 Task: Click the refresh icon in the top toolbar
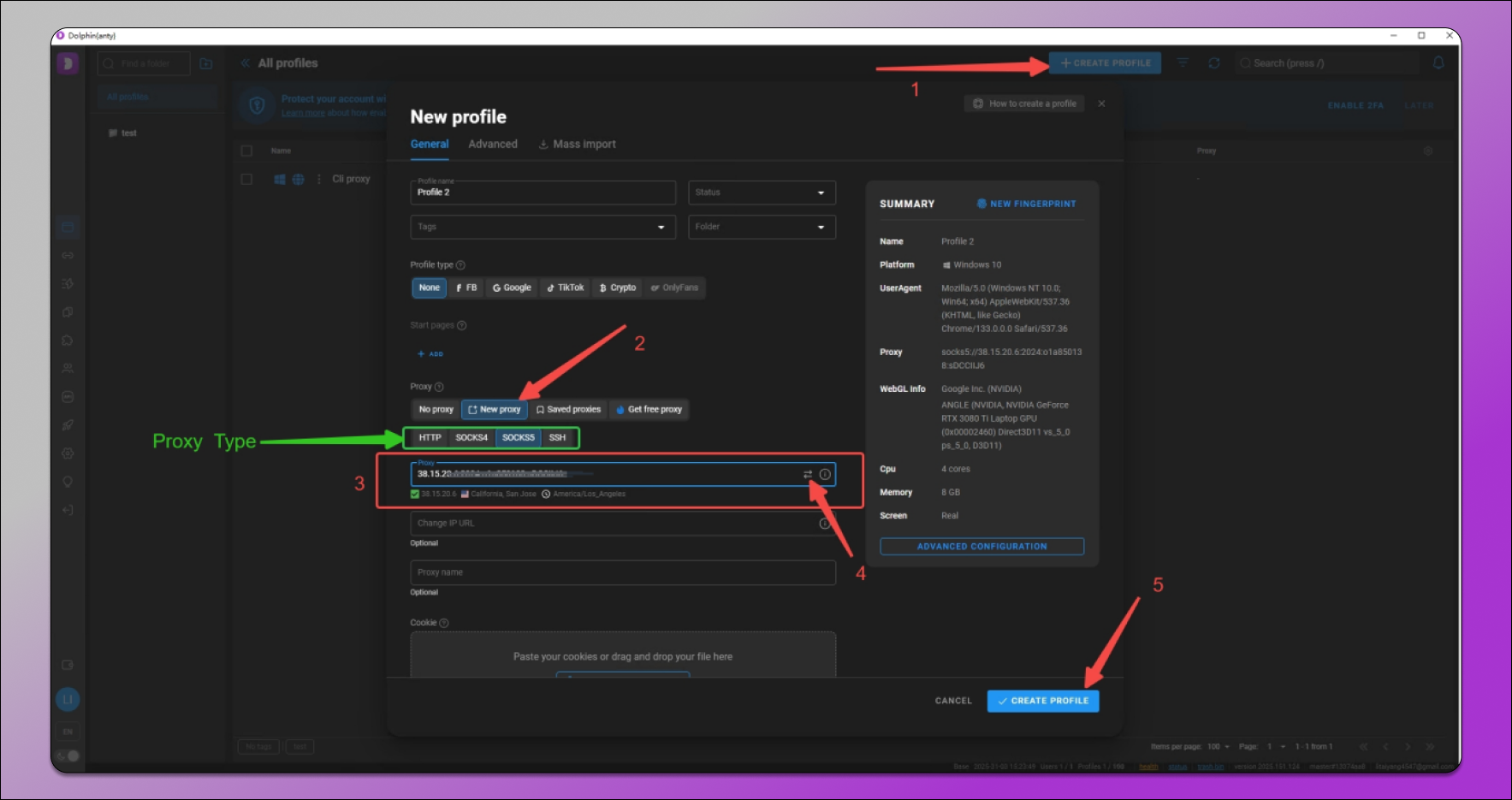pyautogui.click(x=1213, y=62)
